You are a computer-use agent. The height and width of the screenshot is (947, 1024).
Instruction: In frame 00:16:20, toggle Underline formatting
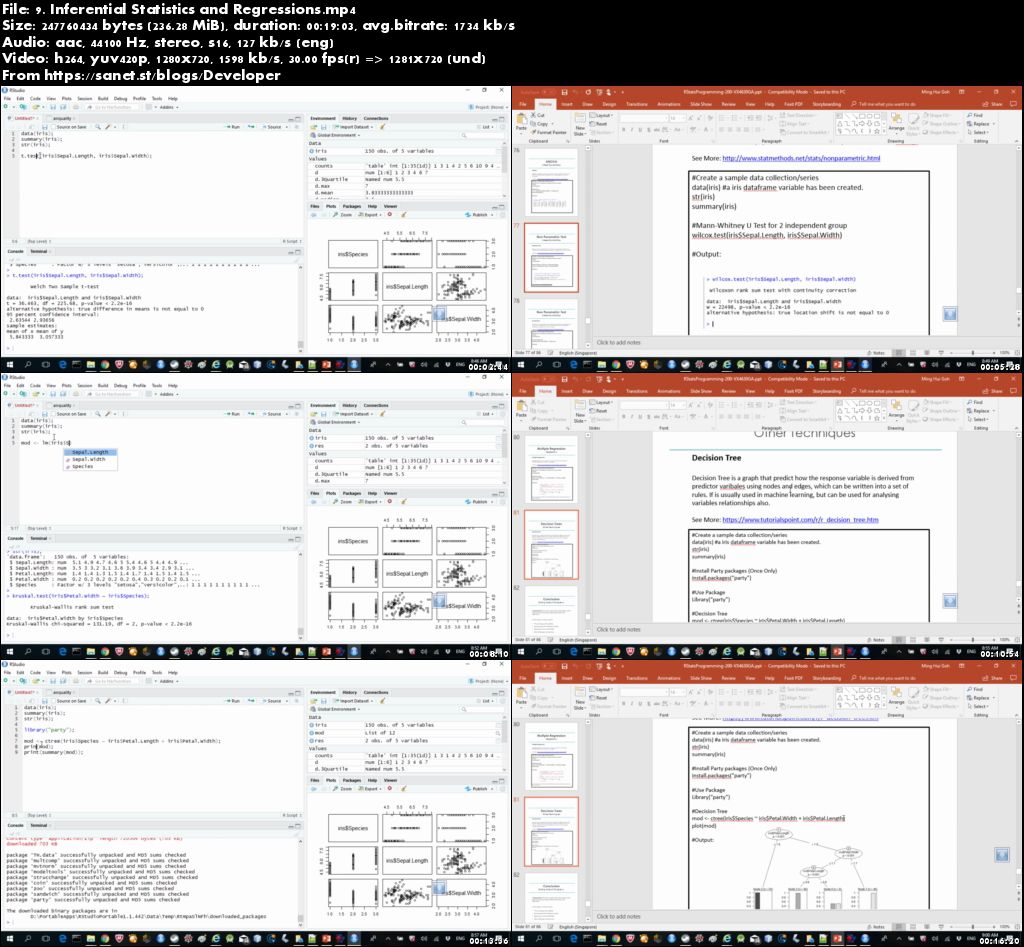coord(640,703)
